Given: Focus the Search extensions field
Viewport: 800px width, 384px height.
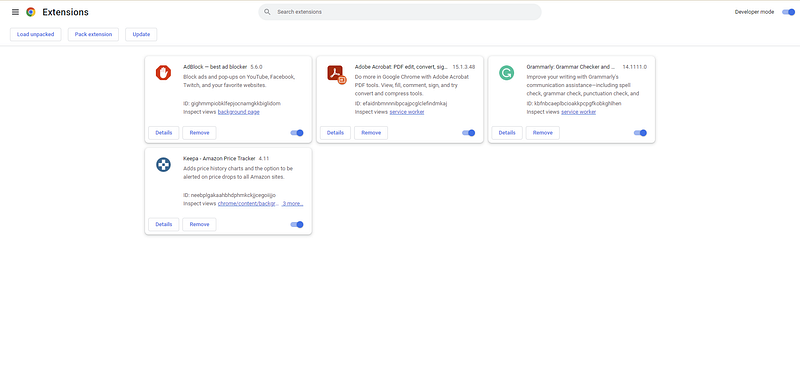Looking at the screenshot, I should click(400, 12).
